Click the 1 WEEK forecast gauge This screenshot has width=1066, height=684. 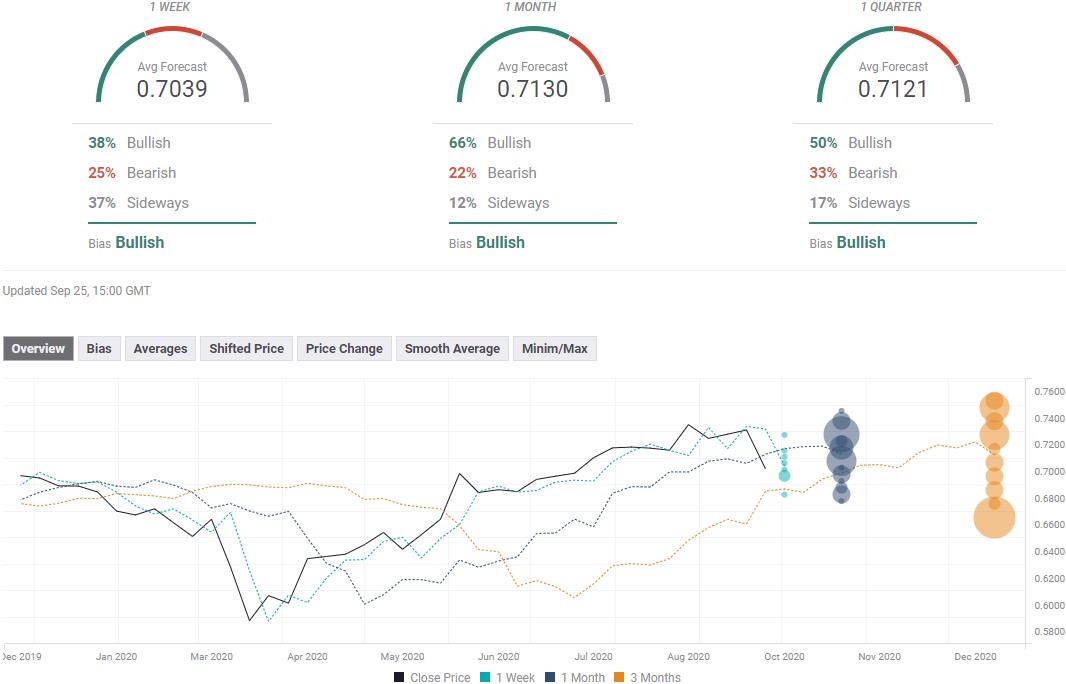coord(173,65)
